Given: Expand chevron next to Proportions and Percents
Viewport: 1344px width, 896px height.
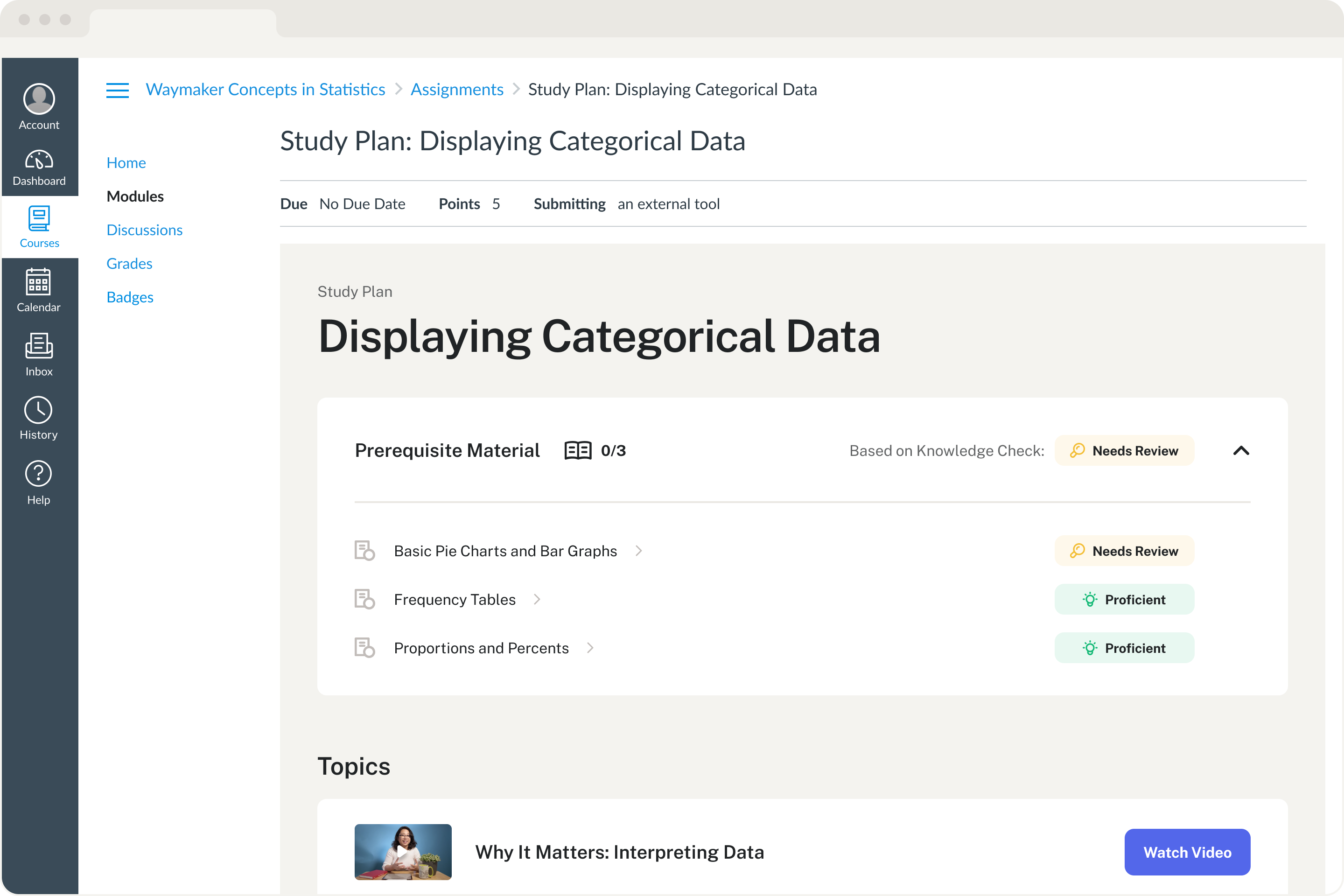Looking at the screenshot, I should pos(590,648).
